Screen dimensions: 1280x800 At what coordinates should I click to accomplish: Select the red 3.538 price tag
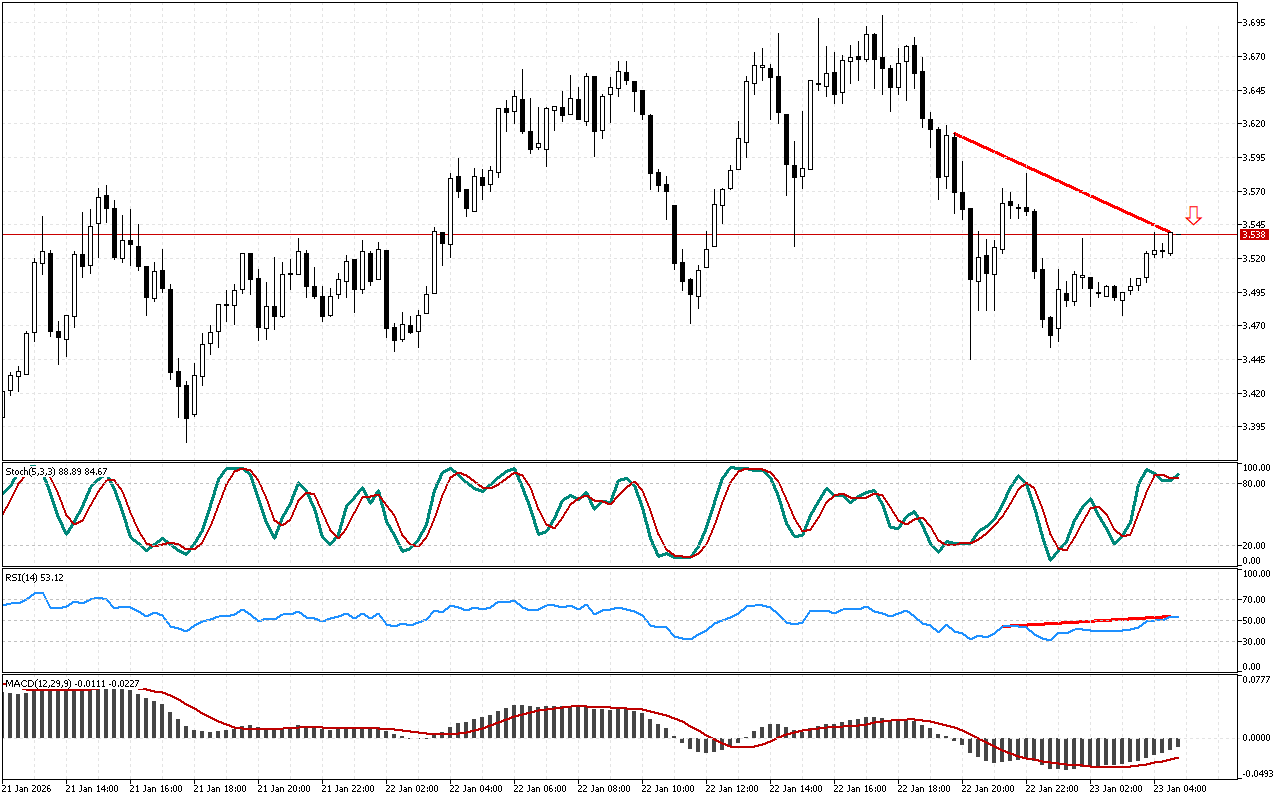tap(1253, 235)
